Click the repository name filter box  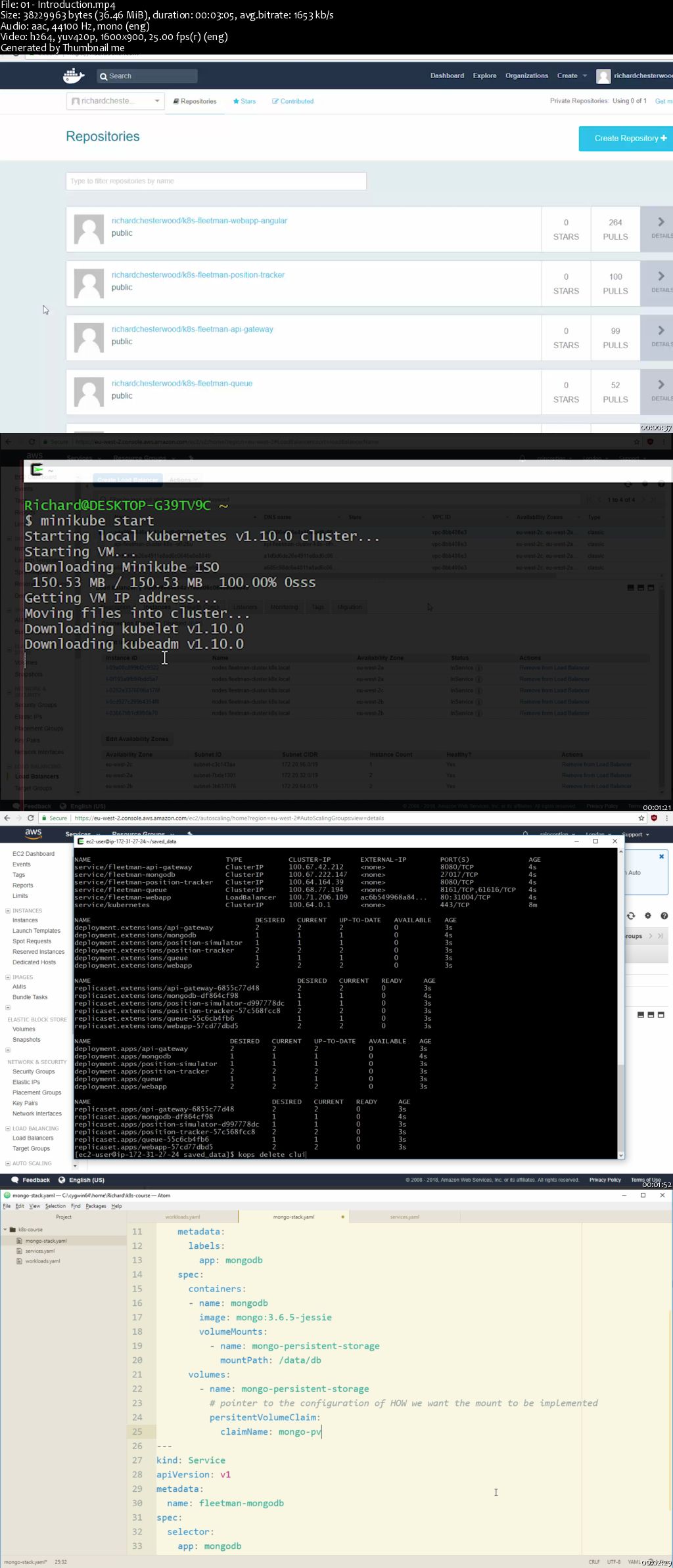pyautogui.click(x=216, y=181)
